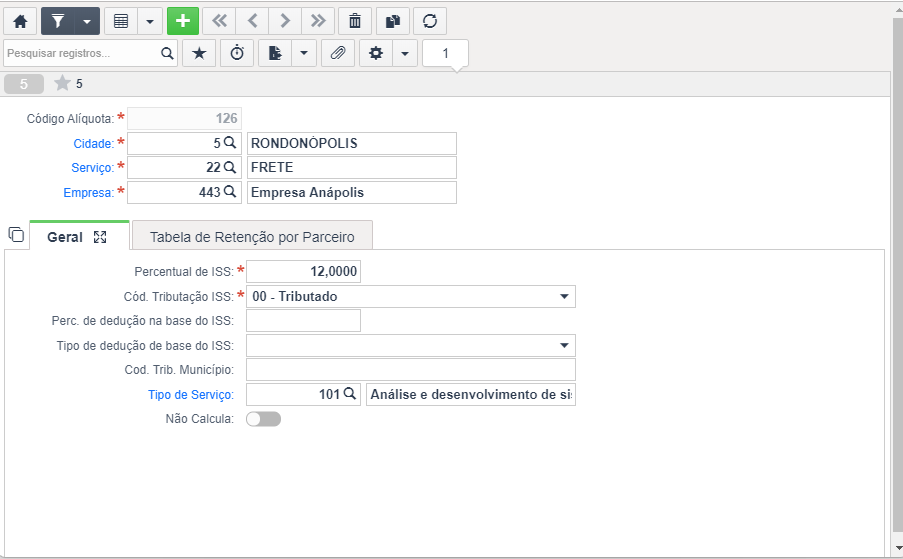This screenshot has width=903, height=559.
Task: Toggle the Não Calcula switch
Action: pos(263,419)
